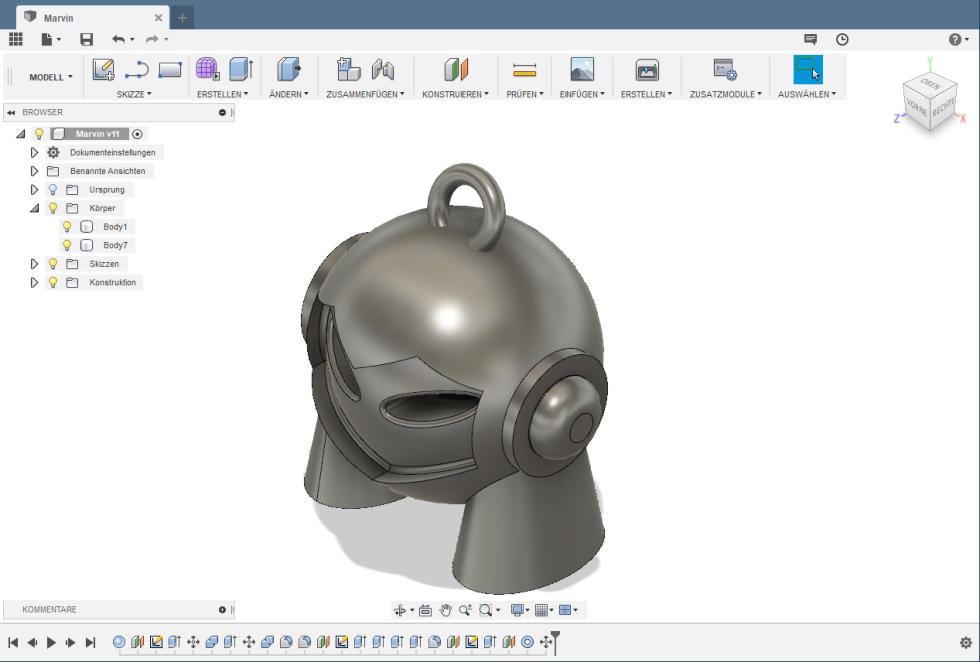Open the PRÜFEN menu
980x662 pixels.
tap(525, 94)
